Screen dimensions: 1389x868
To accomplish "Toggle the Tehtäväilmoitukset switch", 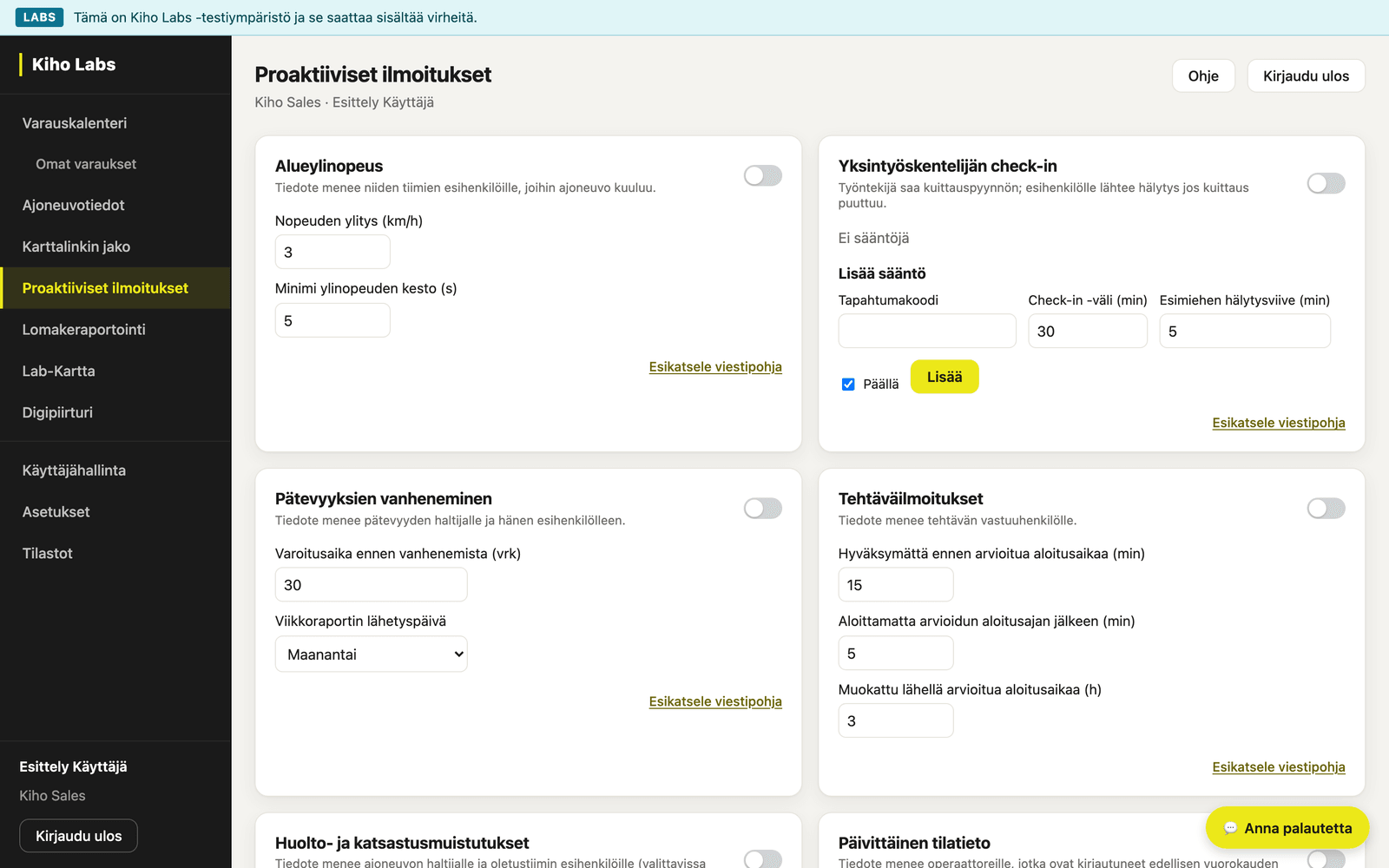I will point(1326,509).
